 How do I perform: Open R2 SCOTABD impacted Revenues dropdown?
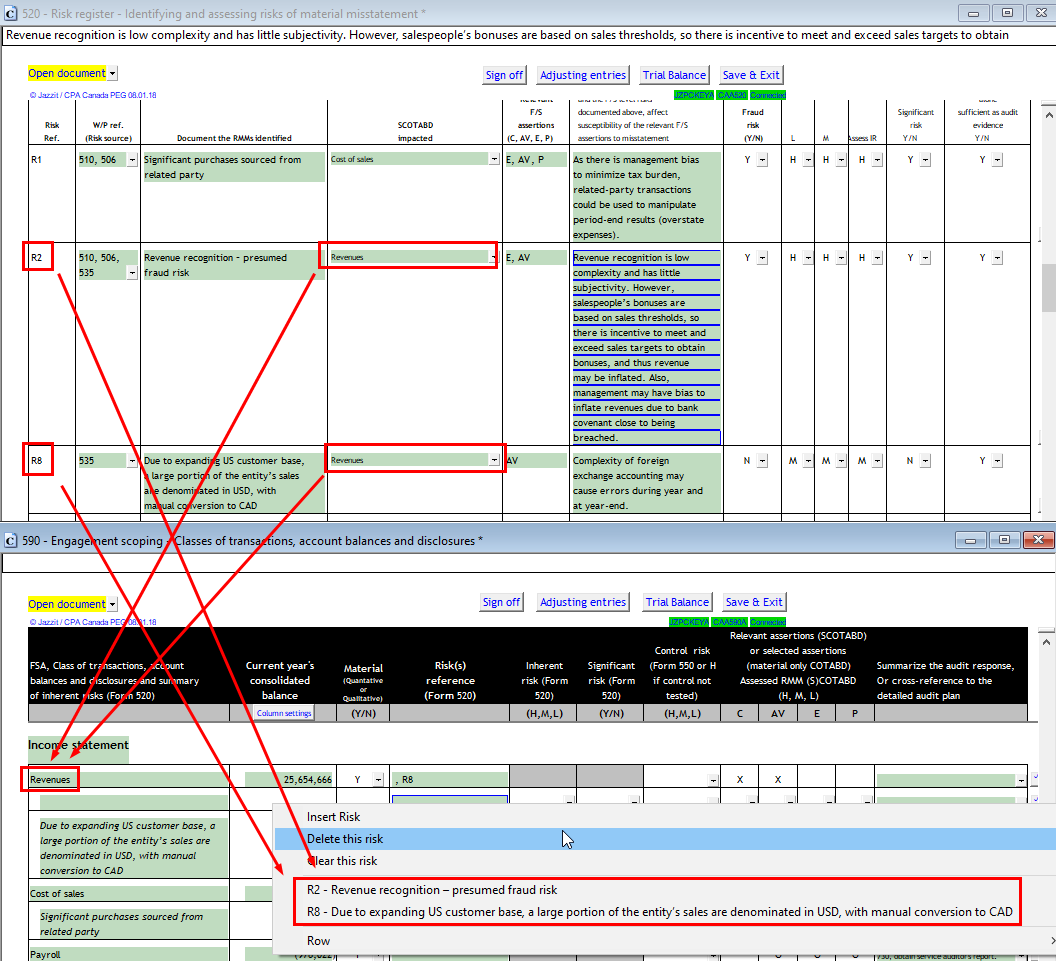click(492, 258)
